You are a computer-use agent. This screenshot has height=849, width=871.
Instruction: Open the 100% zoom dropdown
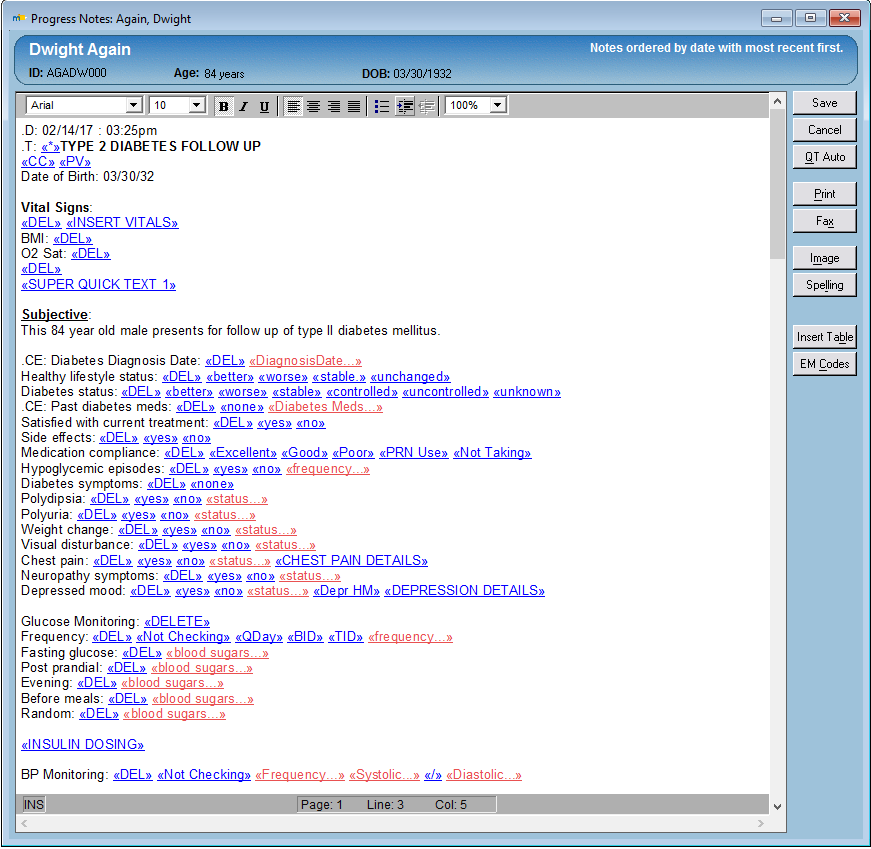(x=498, y=105)
